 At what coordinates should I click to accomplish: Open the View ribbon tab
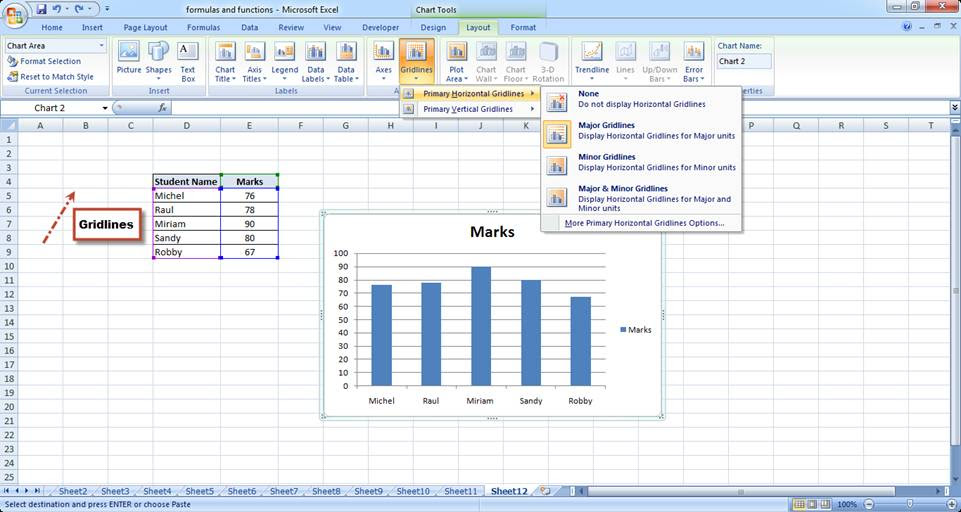(x=332, y=28)
